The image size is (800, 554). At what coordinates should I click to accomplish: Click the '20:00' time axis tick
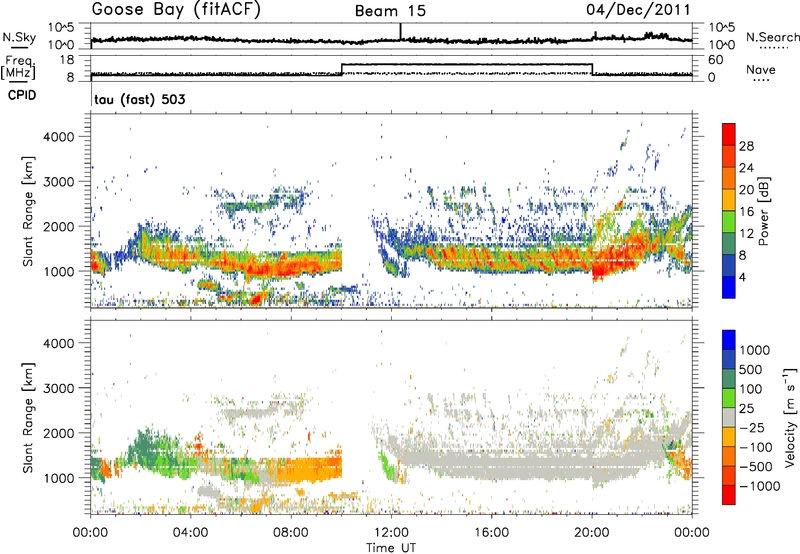[x=591, y=533]
